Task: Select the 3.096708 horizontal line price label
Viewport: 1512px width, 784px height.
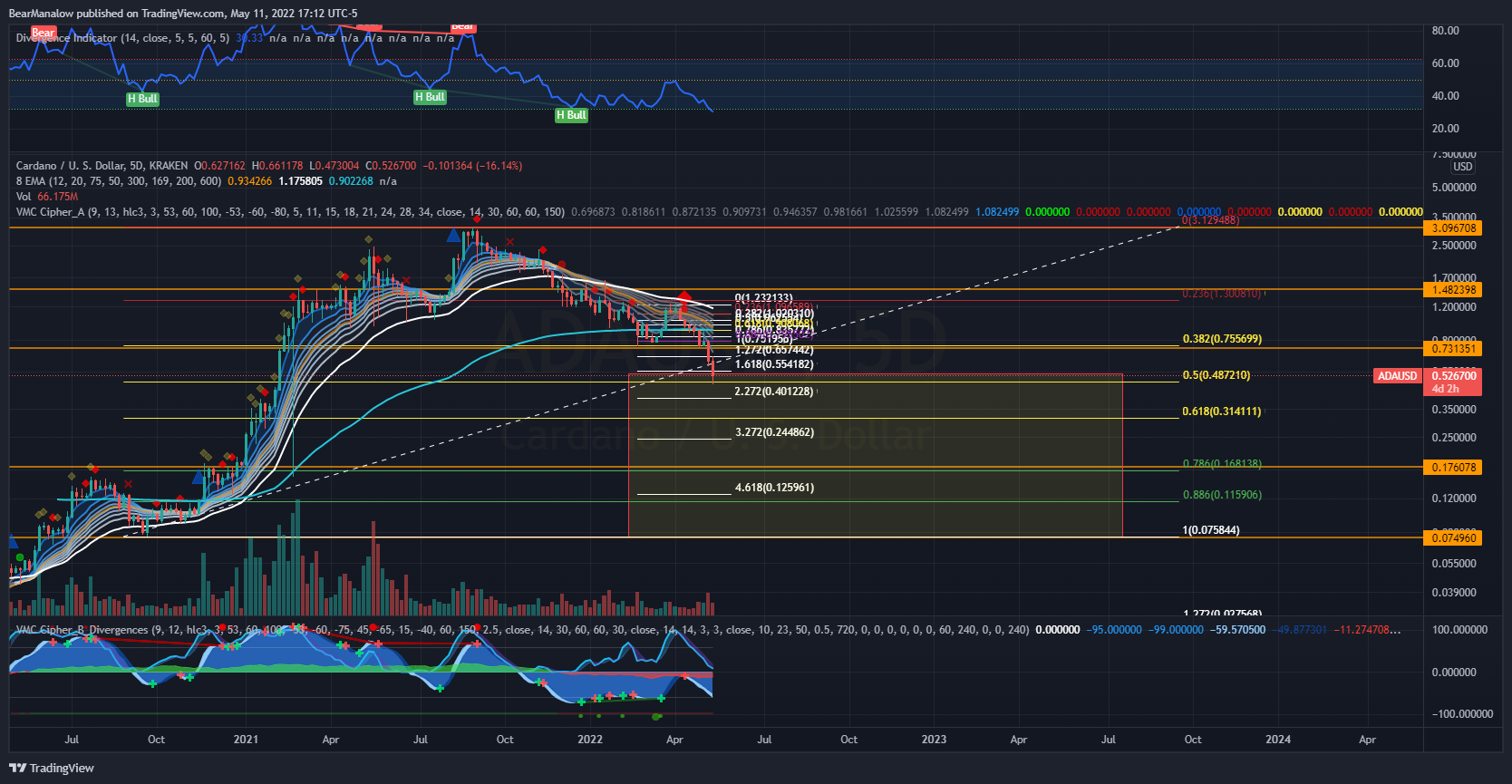Action: click(1454, 228)
